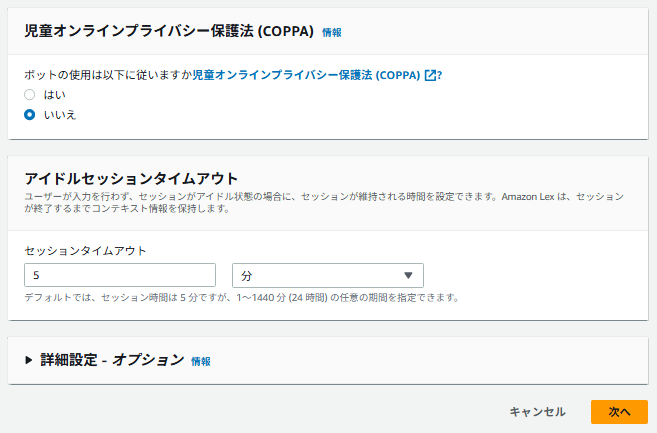This screenshot has height=433, width=657.
Task: Click the session timeout field containing 5
Action: coord(120,275)
